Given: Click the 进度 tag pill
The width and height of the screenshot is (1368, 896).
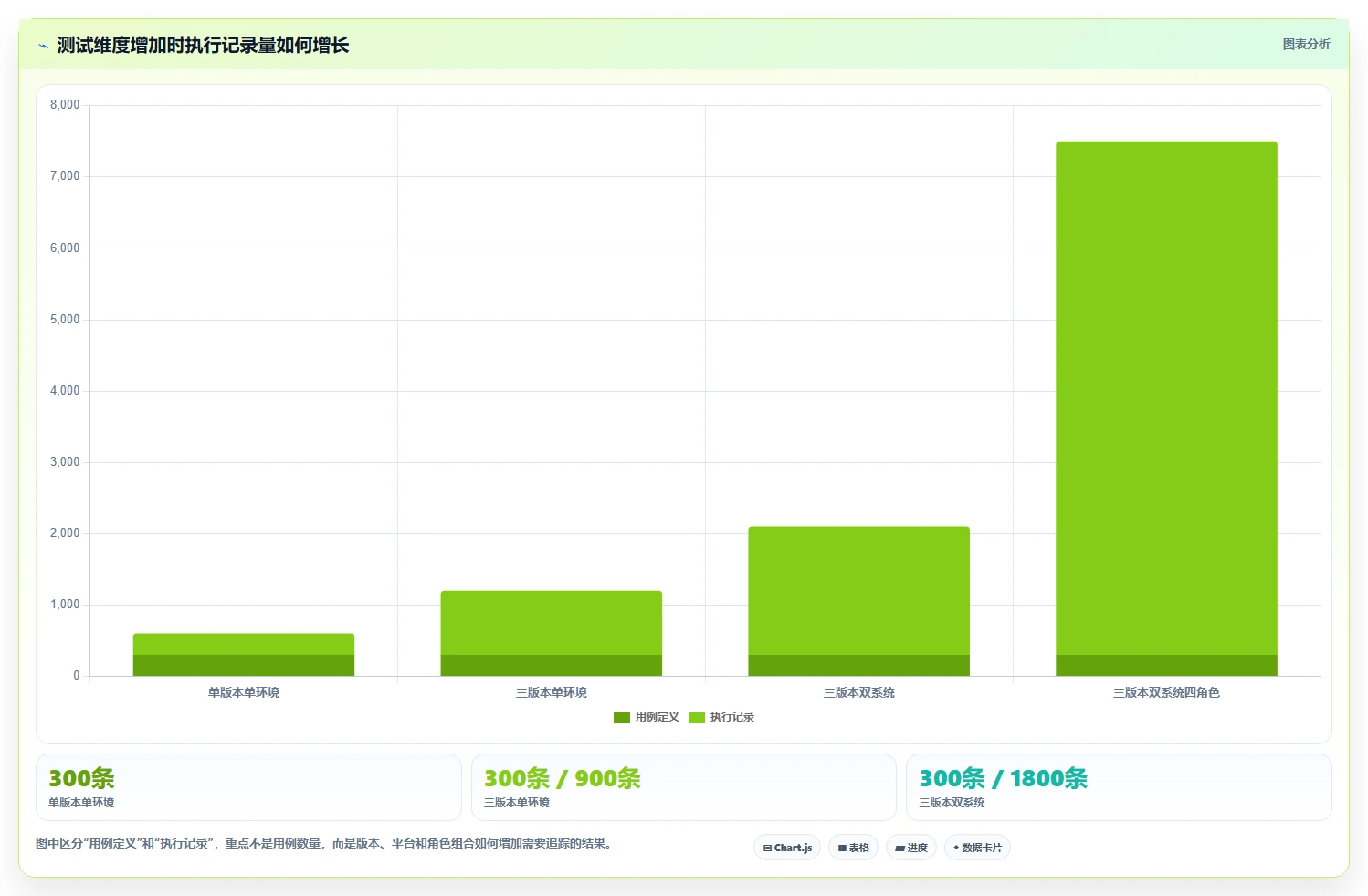Looking at the screenshot, I should coord(911,848).
